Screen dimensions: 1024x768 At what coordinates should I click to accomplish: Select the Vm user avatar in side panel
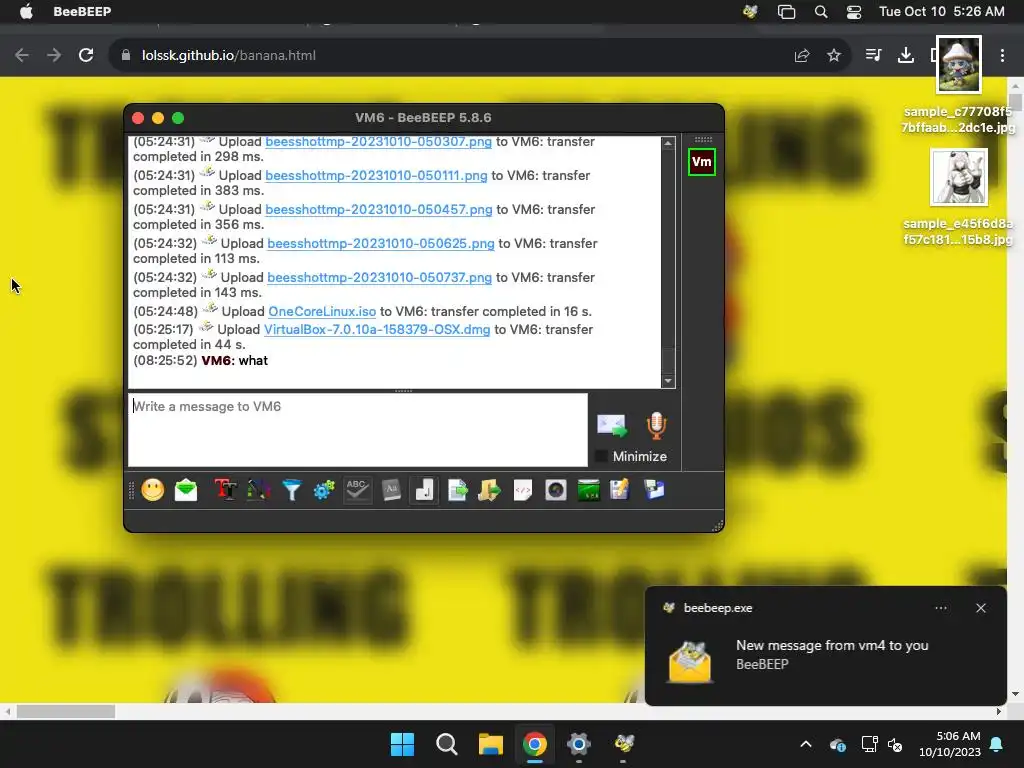click(702, 162)
